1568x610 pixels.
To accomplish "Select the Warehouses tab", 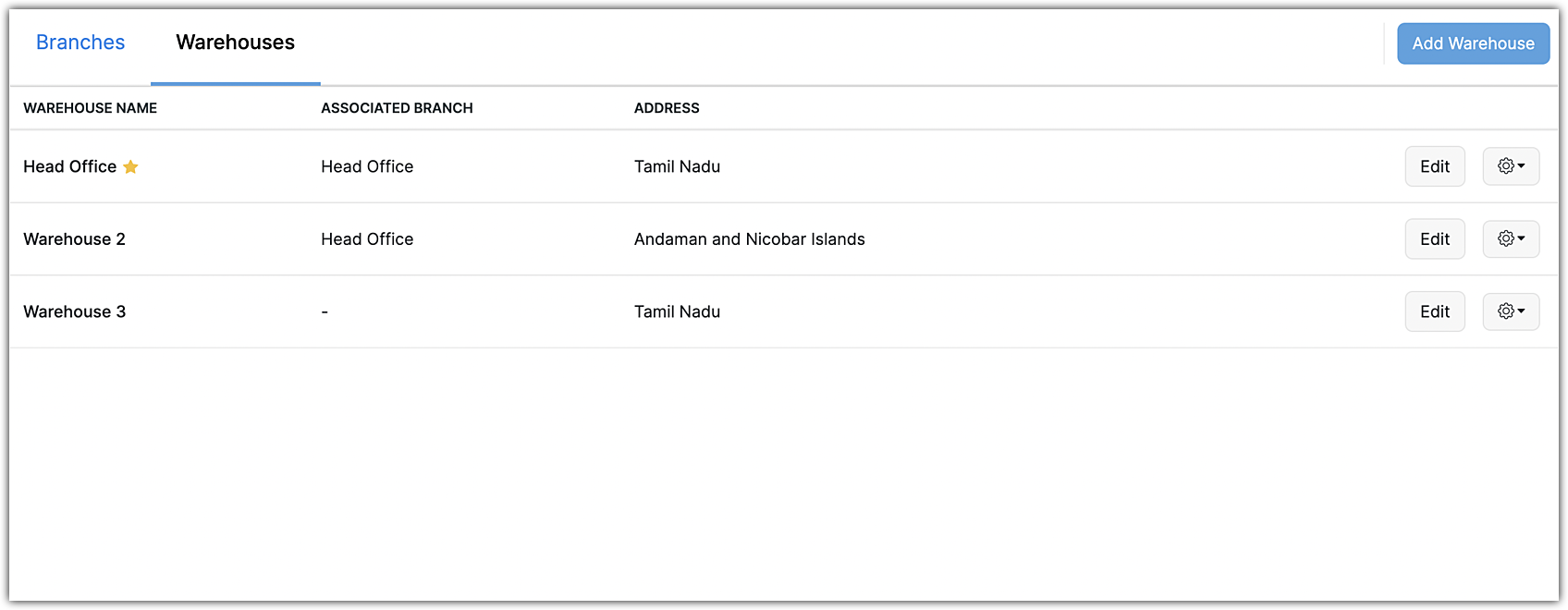I will 235,43.
